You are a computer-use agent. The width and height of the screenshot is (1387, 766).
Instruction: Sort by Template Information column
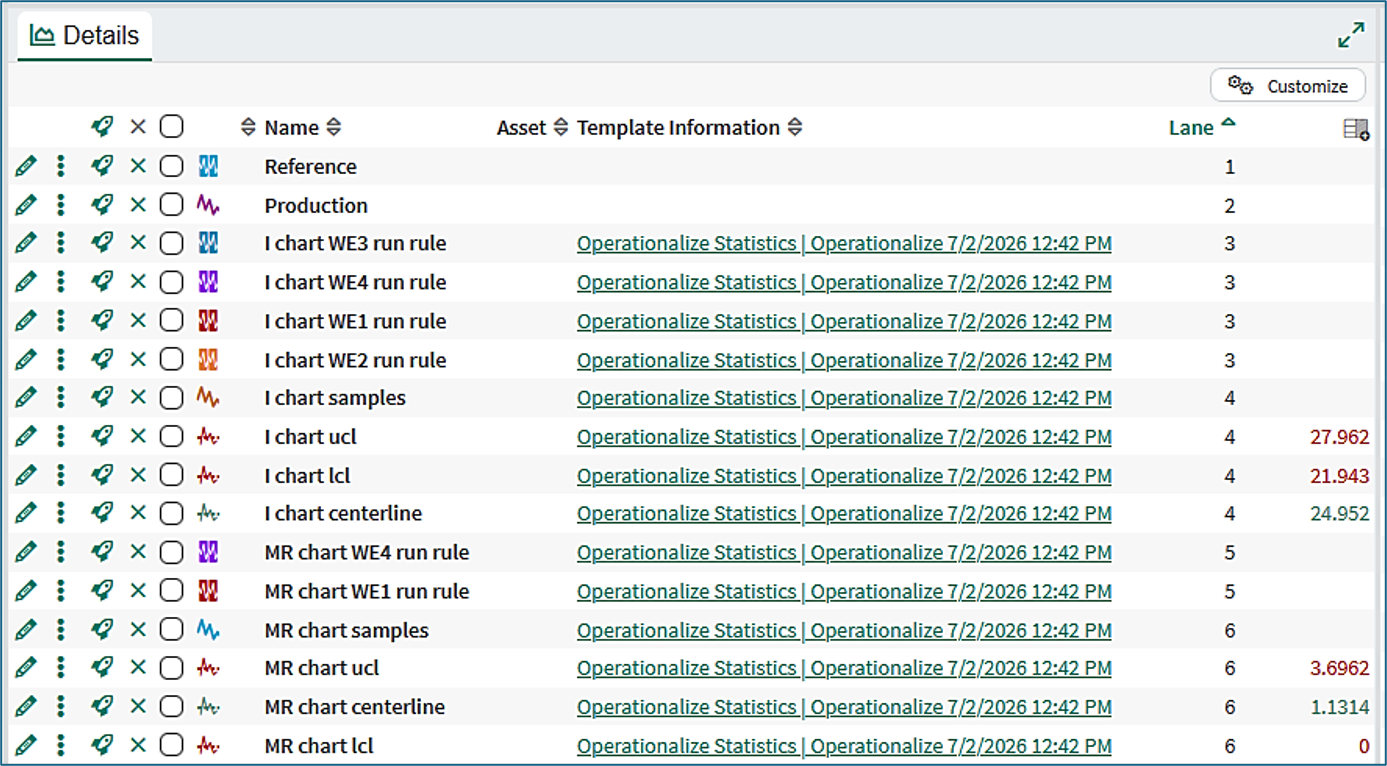coord(795,128)
